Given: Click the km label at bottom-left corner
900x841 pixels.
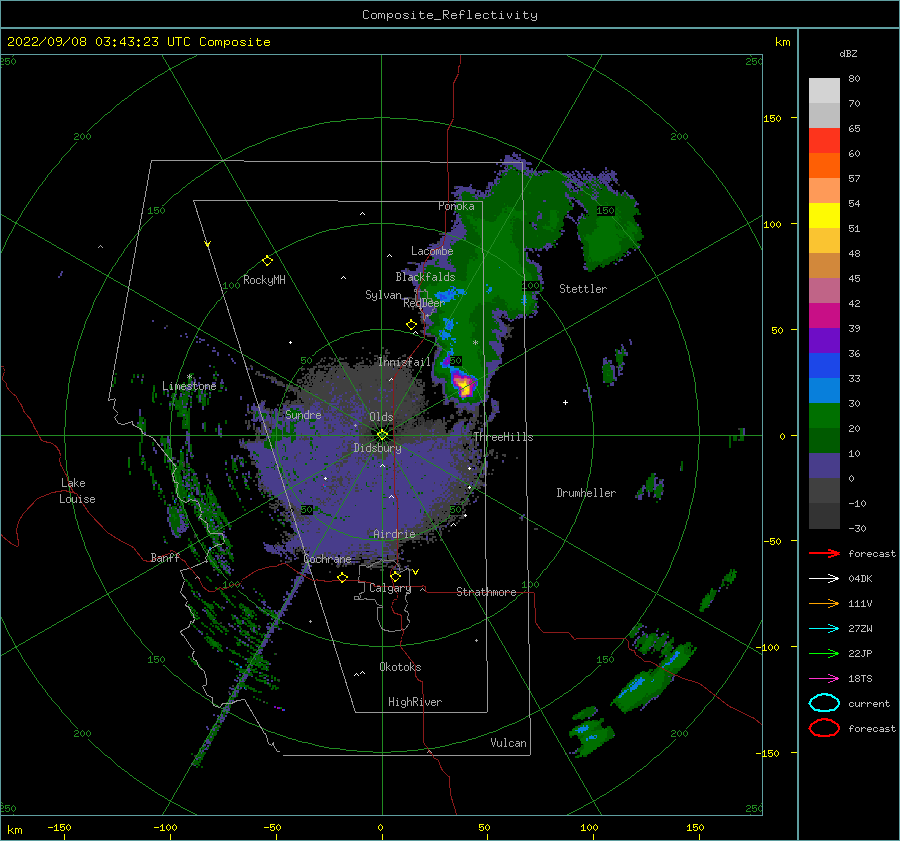Looking at the screenshot, I should click(14, 830).
